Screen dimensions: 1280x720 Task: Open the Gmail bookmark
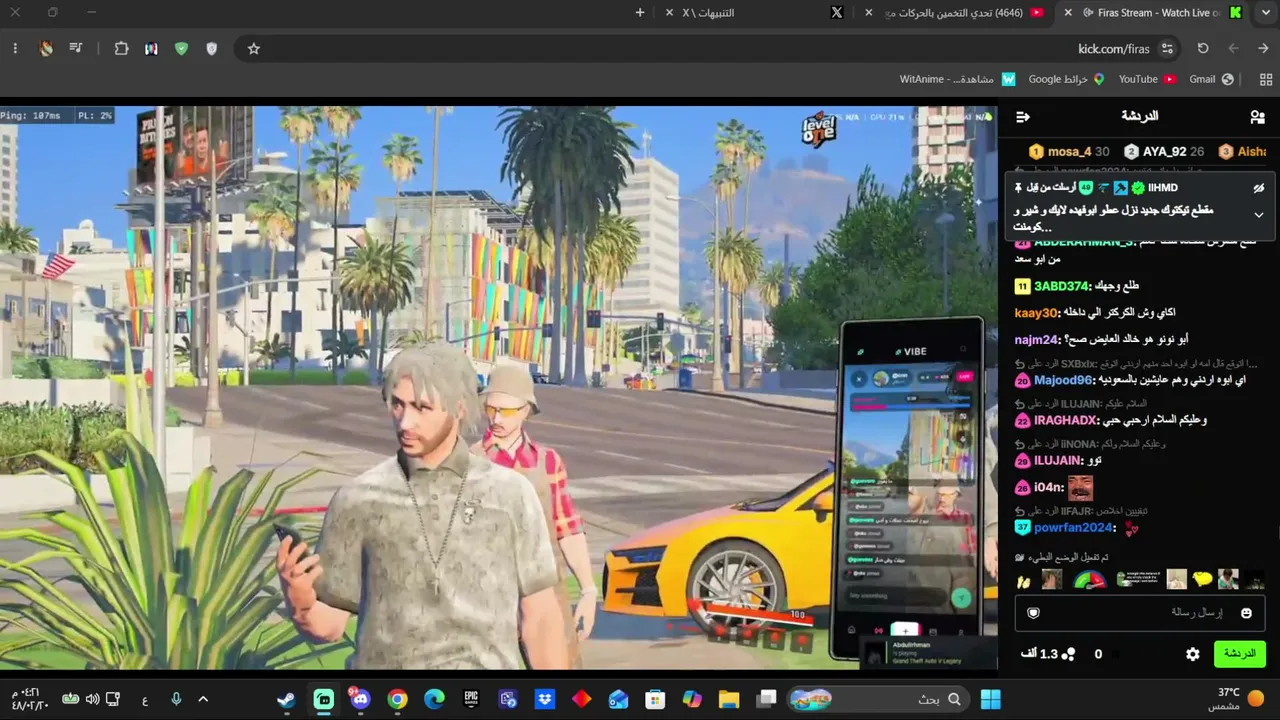[x=1212, y=79]
